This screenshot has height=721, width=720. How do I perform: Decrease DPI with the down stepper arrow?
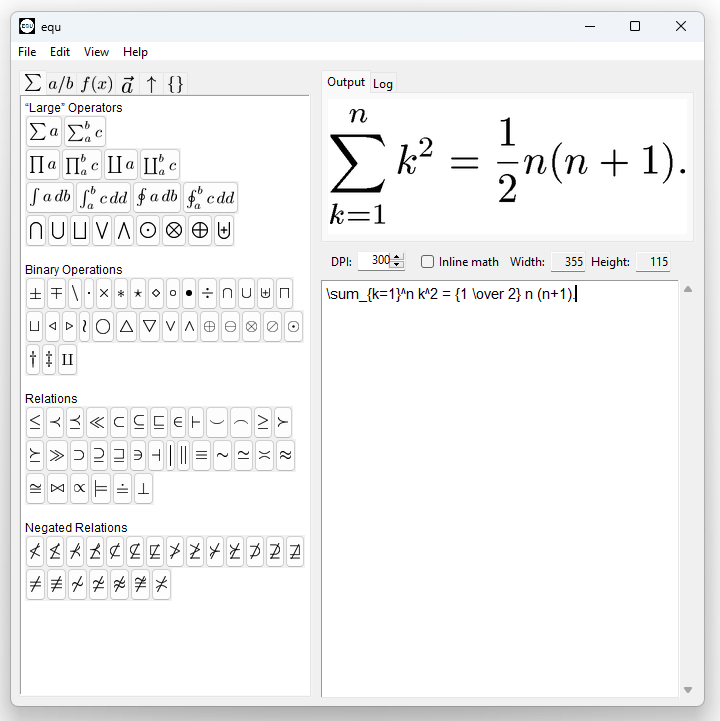click(397, 265)
